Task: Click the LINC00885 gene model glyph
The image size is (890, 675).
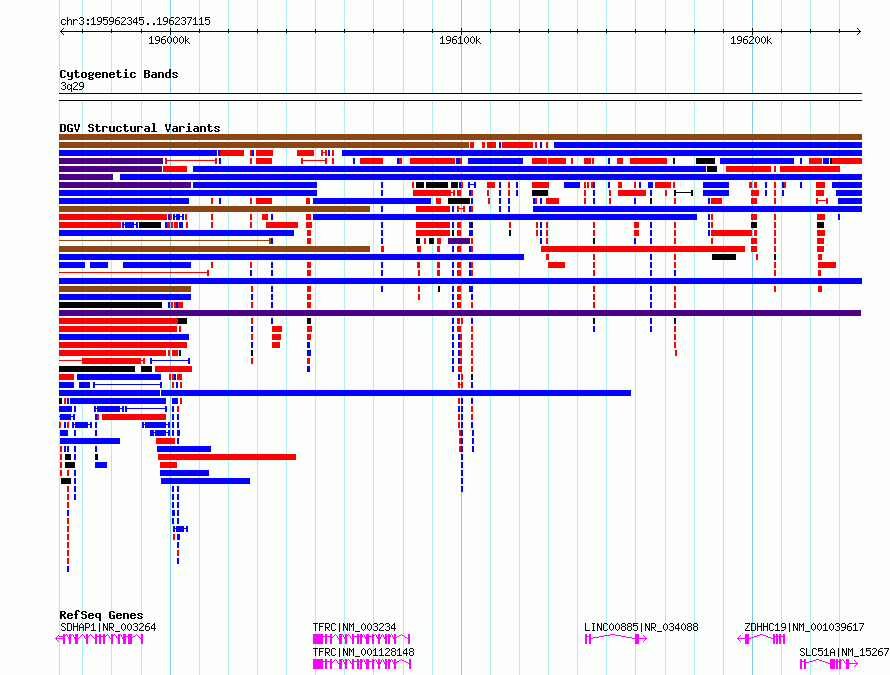Action: [x=616, y=639]
